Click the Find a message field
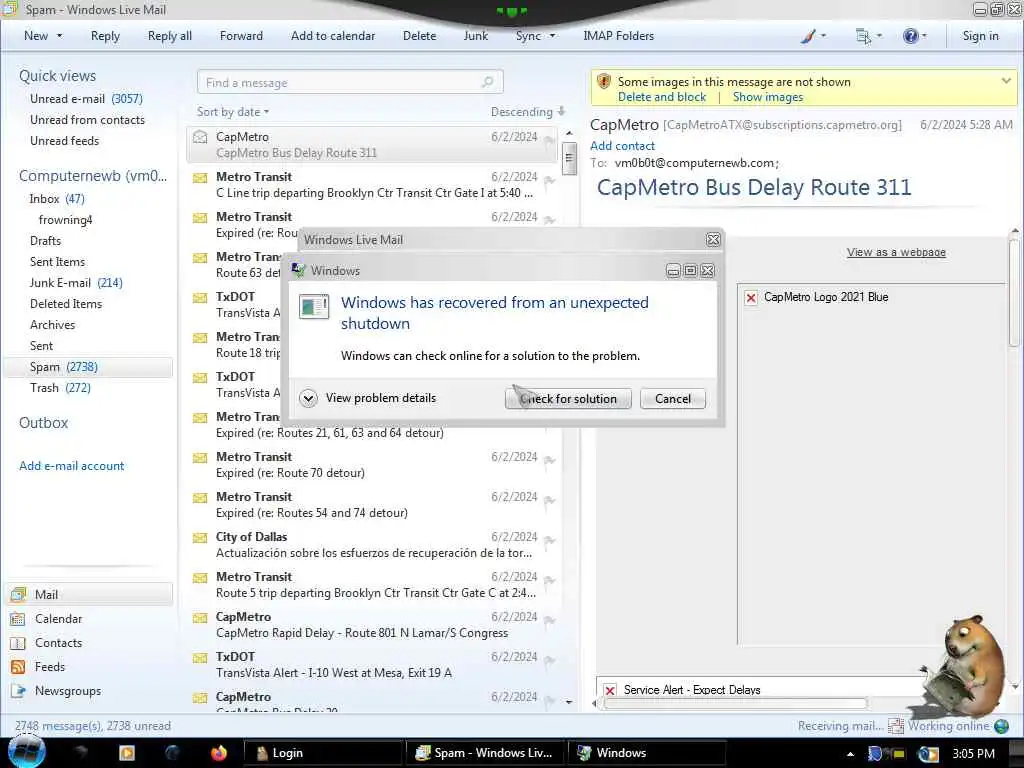The image size is (1024, 768). pos(350,82)
